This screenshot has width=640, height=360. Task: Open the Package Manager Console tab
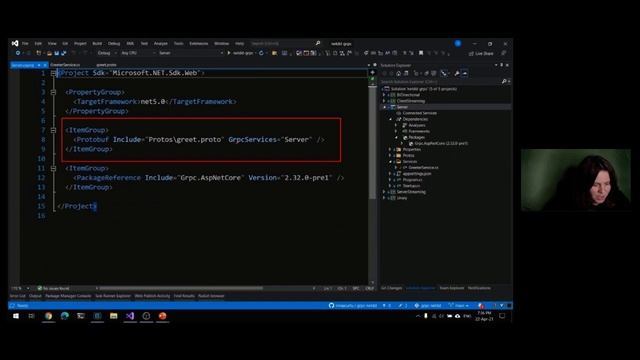(68, 296)
